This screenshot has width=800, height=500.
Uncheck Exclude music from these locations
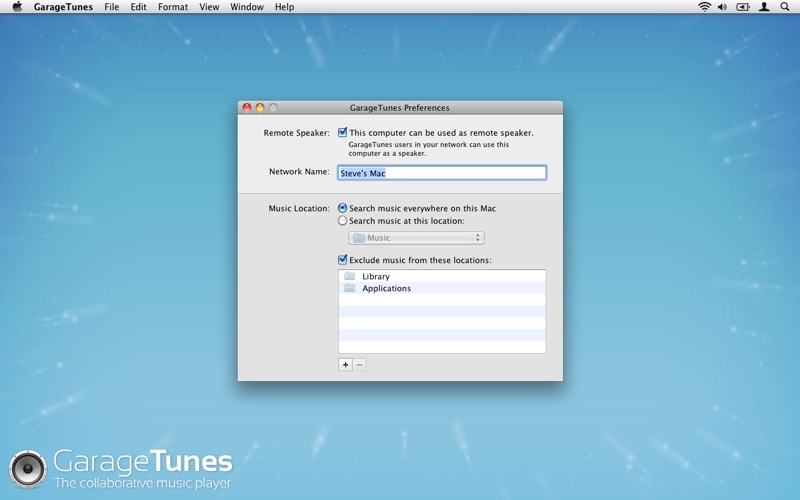click(x=343, y=260)
